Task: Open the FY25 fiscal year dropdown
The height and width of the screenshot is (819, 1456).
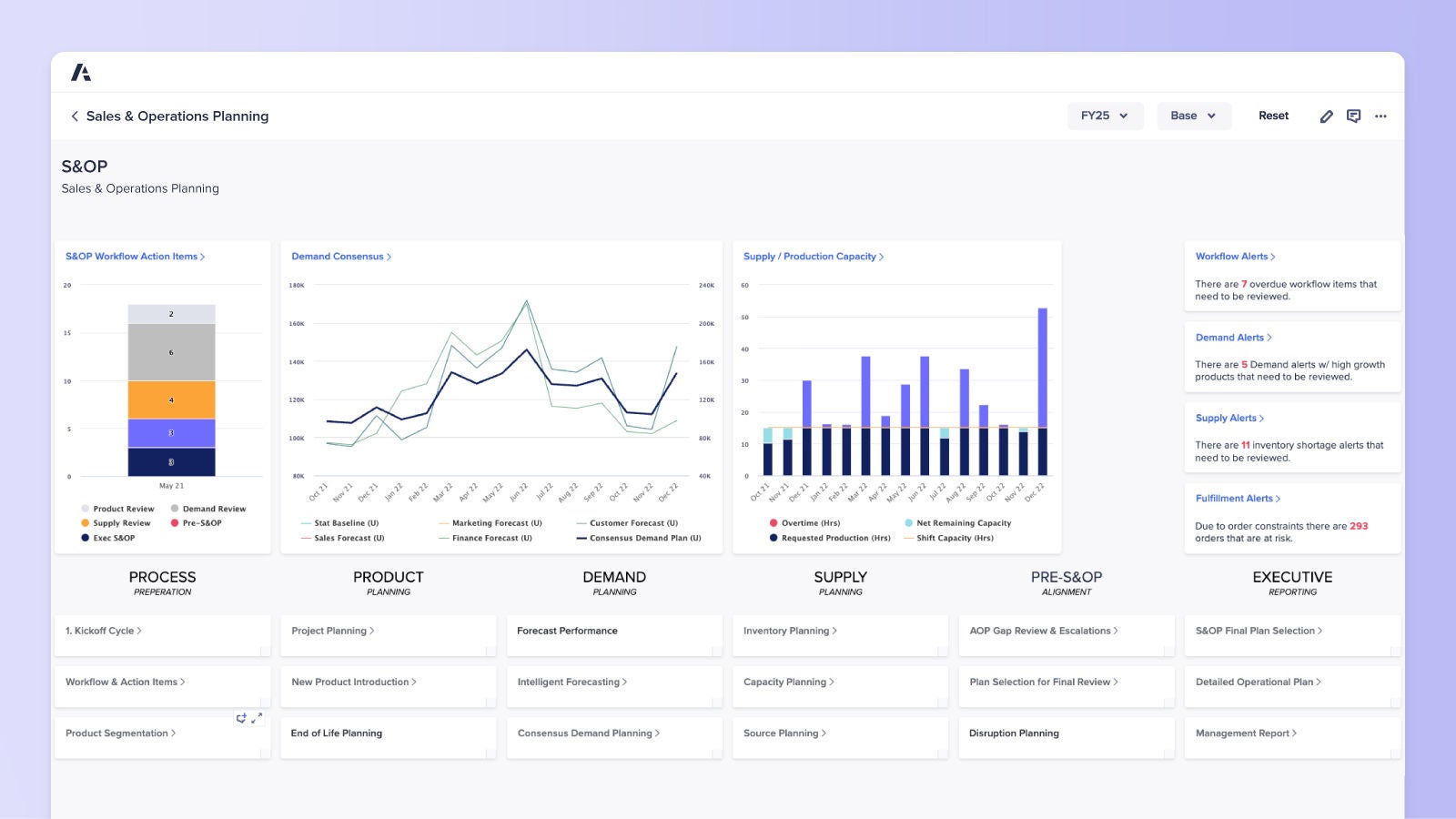Action: (x=1105, y=116)
